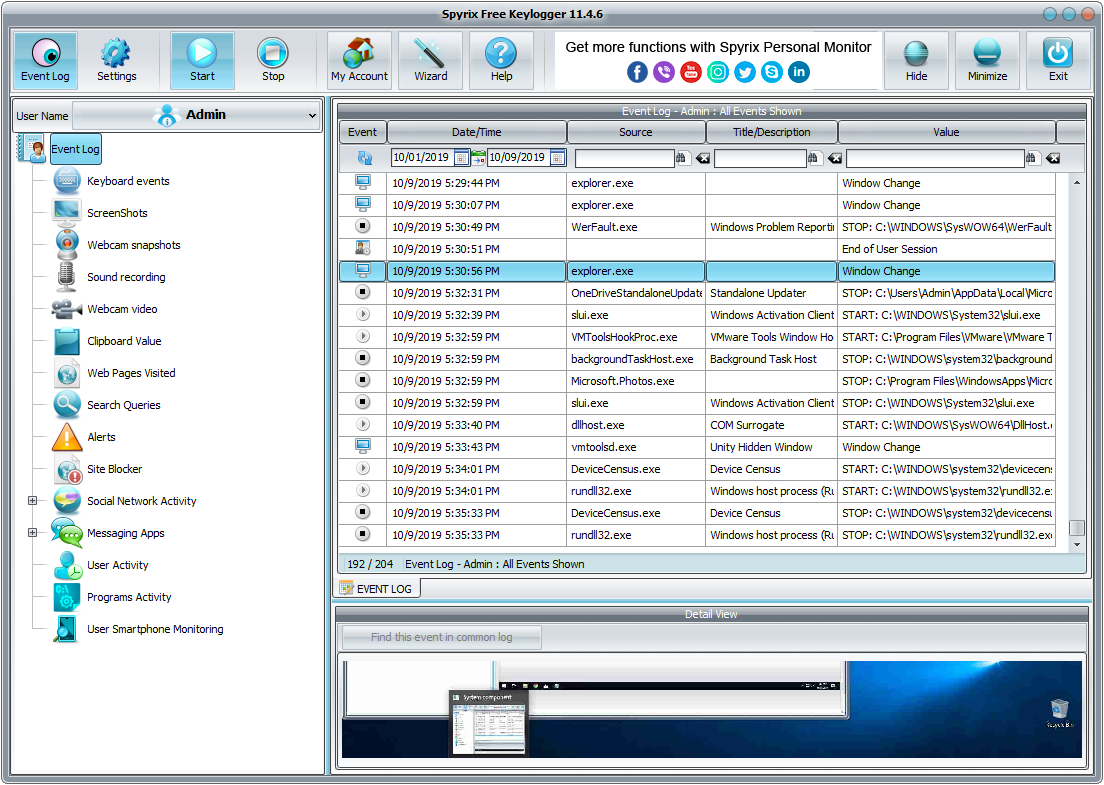Open the Viber icon link
The image size is (1104, 785).
(x=664, y=72)
